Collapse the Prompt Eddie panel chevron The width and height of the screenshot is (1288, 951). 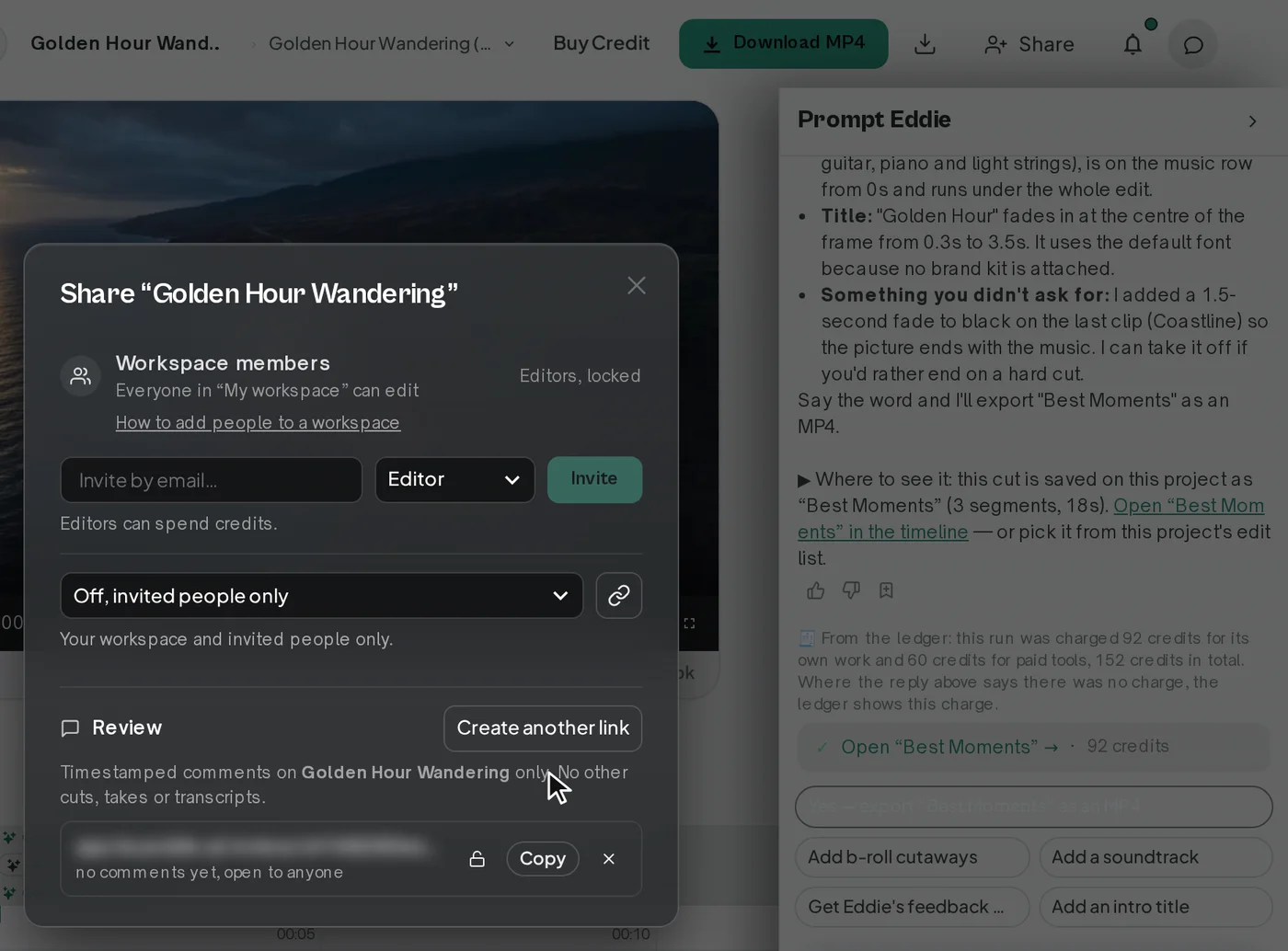click(1252, 120)
